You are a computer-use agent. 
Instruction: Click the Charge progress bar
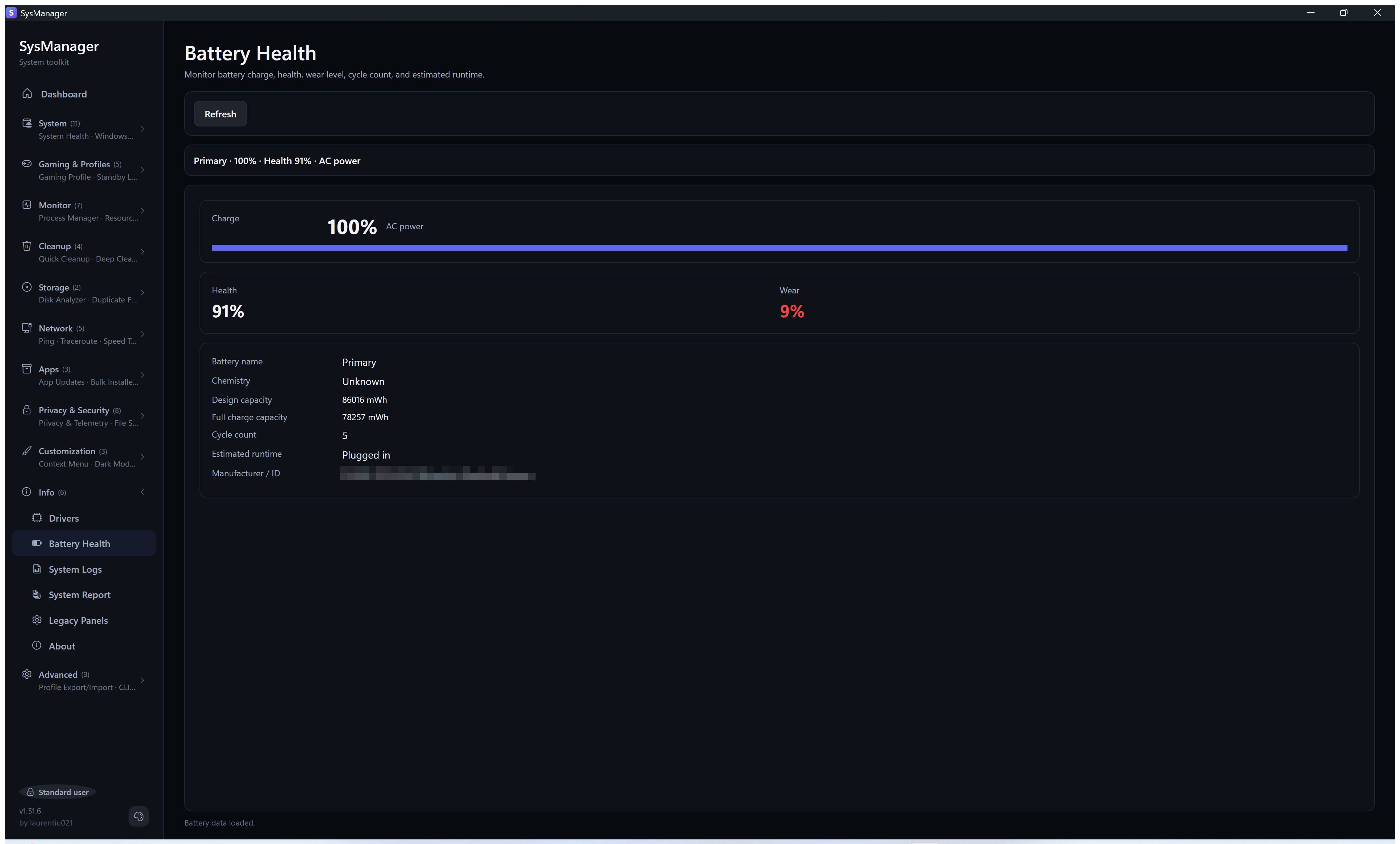coord(779,248)
